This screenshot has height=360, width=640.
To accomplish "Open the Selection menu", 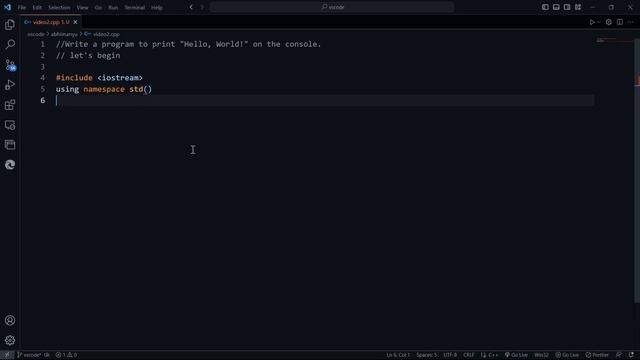I will coord(59,7).
